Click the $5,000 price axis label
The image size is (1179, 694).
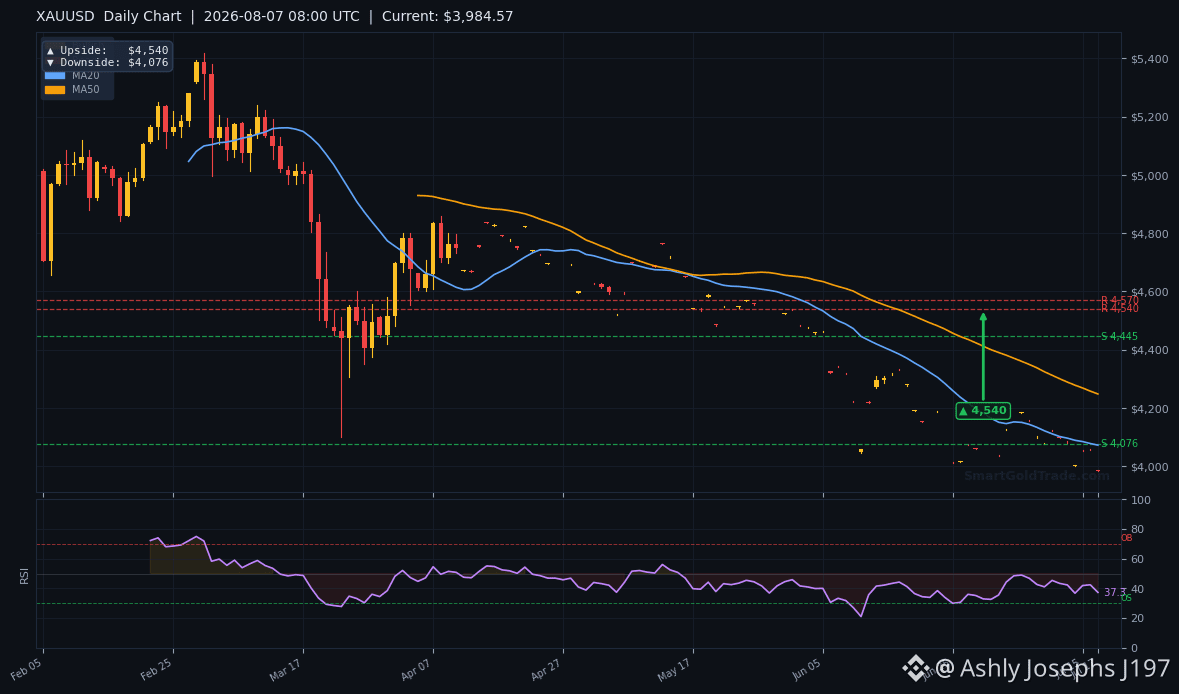click(1150, 176)
